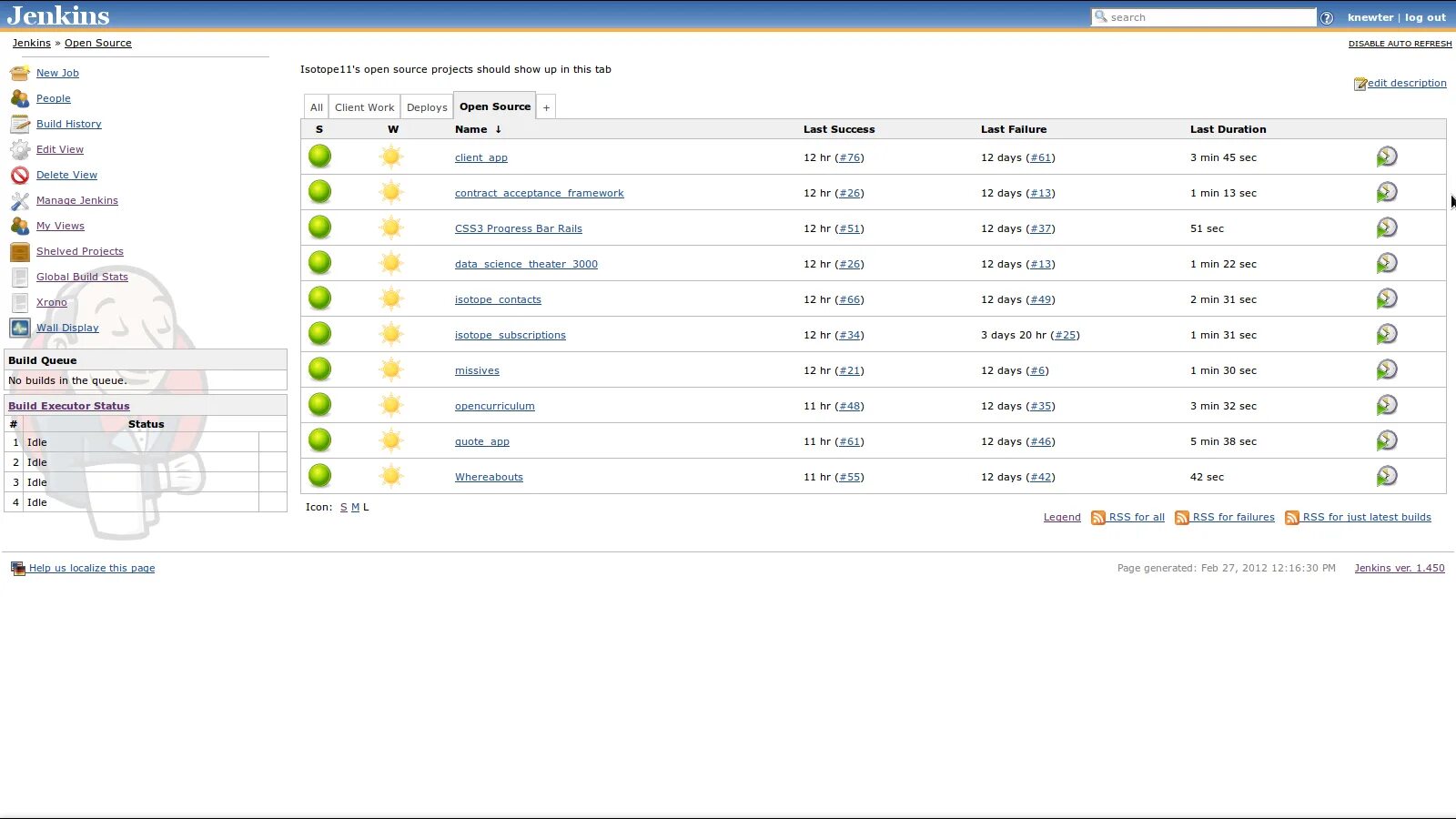Image resolution: width=1456 pixels, height=819 pixels.
Task: Sort table by Last Success column
Action: pos(839,129)
